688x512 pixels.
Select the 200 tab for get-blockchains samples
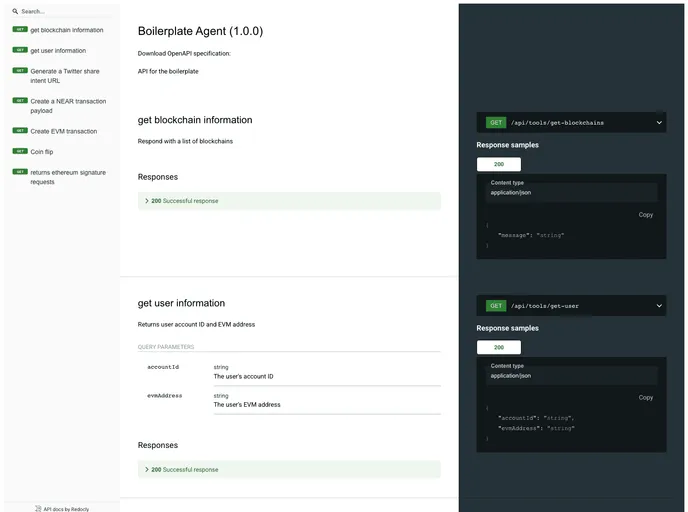click(499, 164)
